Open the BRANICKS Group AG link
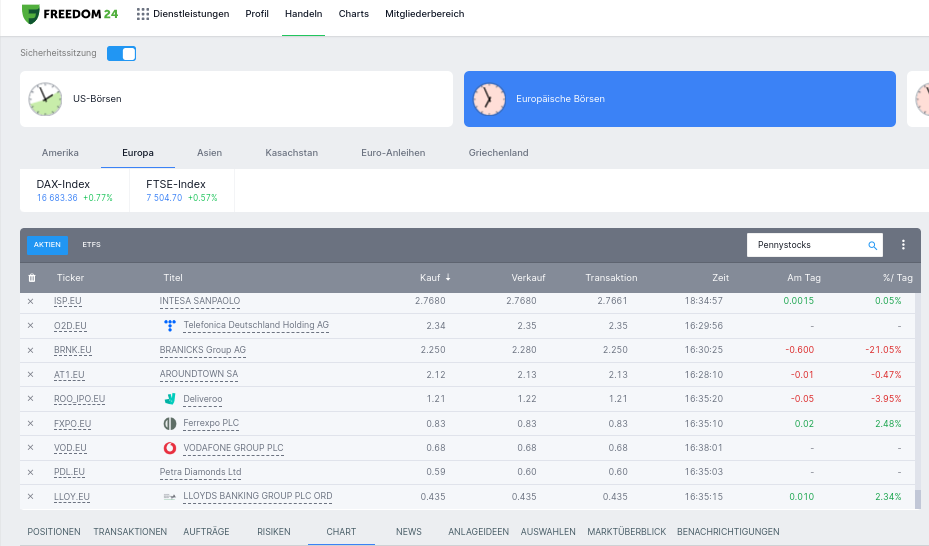 (203, 350)
